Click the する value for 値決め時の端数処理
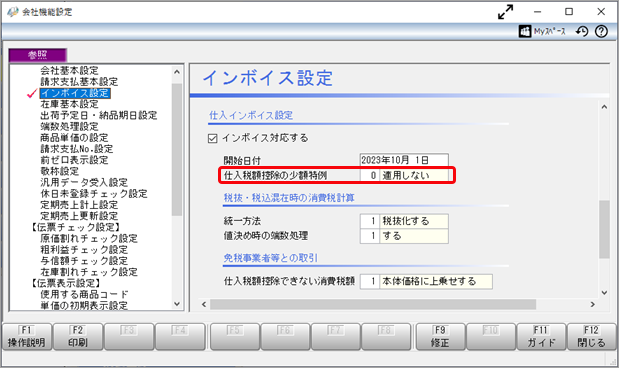This screenshot has height=368, width=619. [x=414, y=236]
